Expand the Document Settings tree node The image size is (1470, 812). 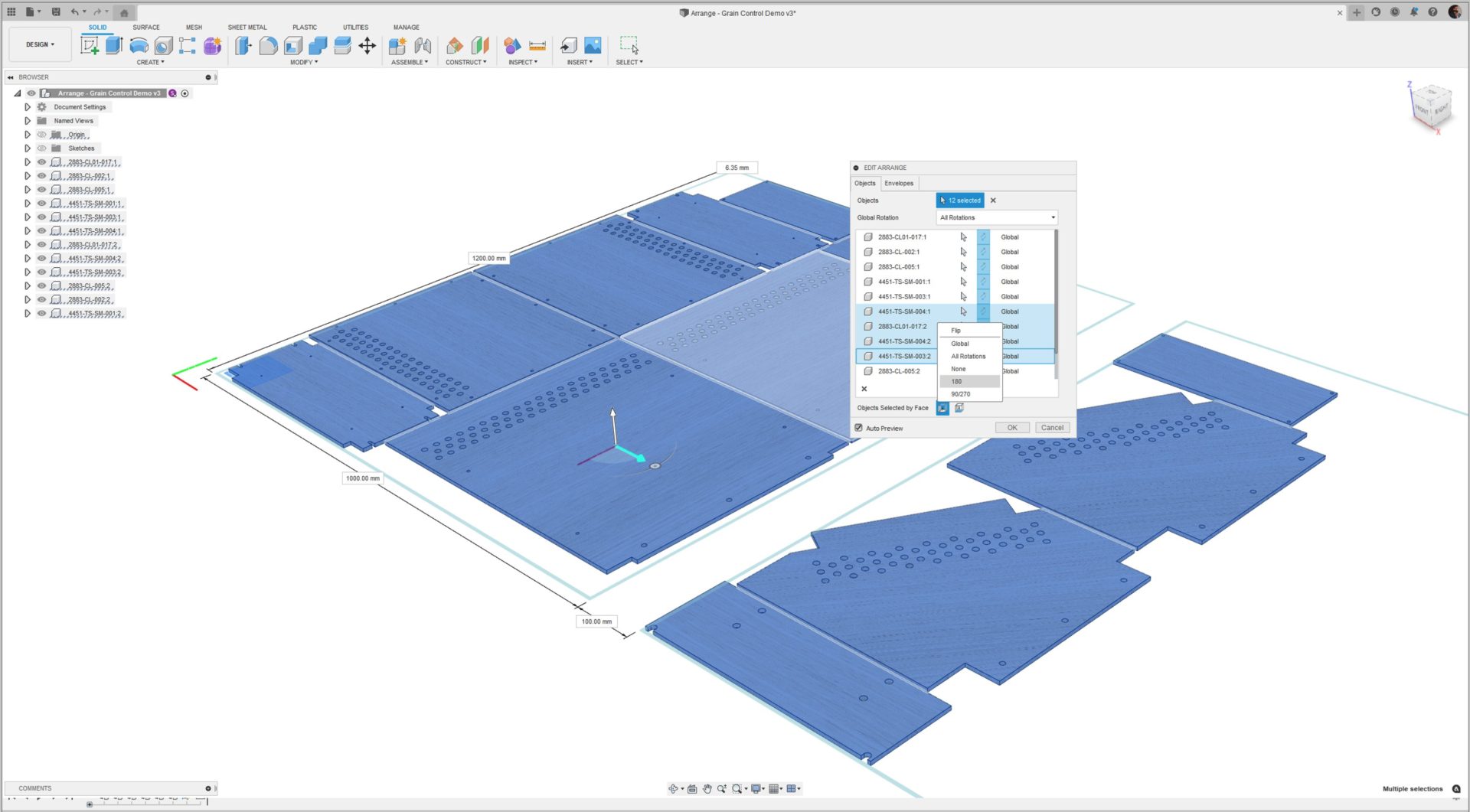pyautogui.click(x=28, y=107)
